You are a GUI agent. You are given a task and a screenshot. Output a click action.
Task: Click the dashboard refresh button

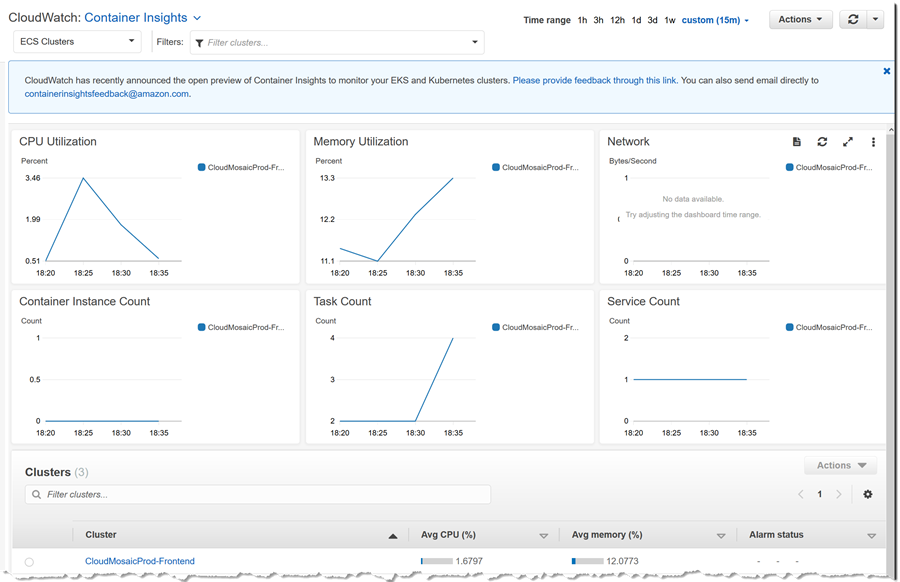pyautogui.click(x=853, y=20)
